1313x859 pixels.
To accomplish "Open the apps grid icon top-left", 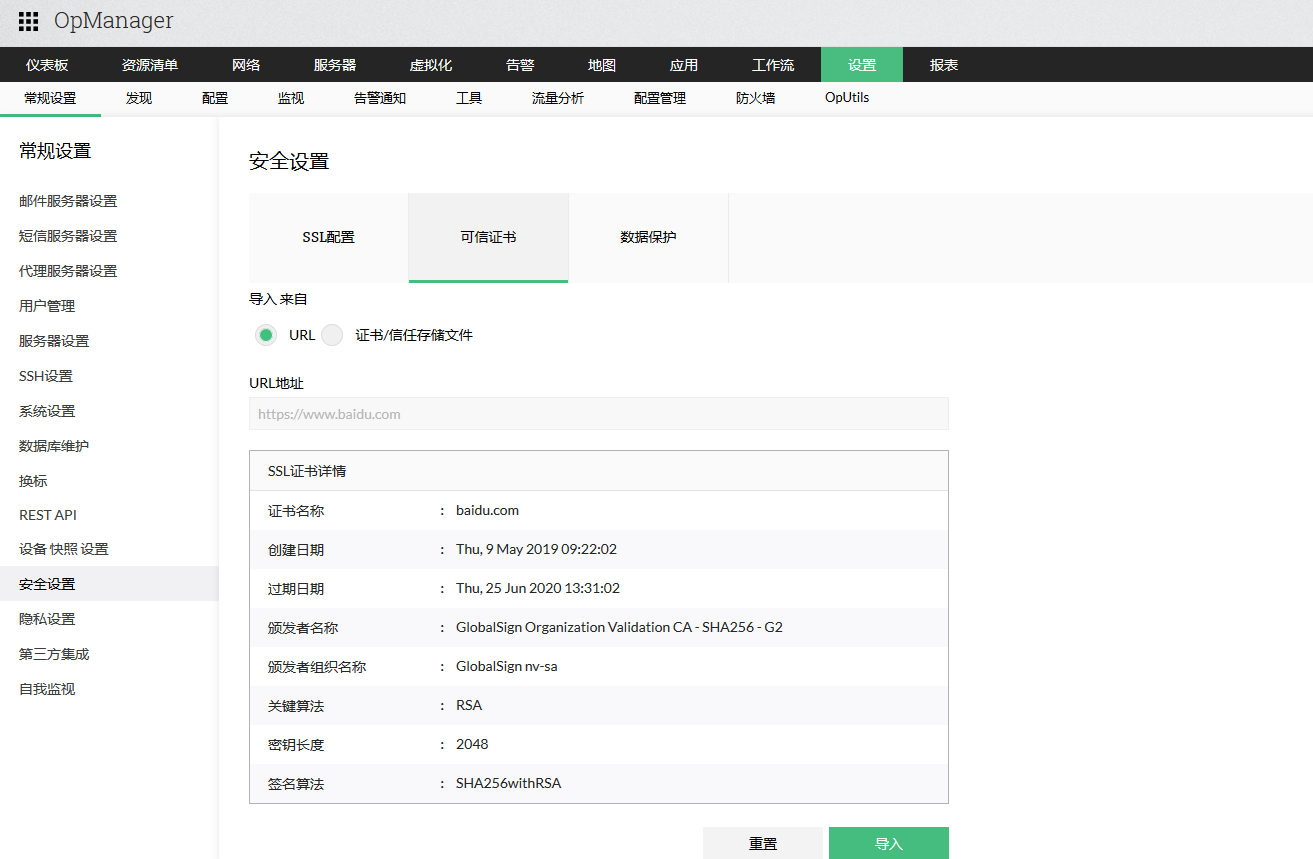I will click(x=27, y=21).
